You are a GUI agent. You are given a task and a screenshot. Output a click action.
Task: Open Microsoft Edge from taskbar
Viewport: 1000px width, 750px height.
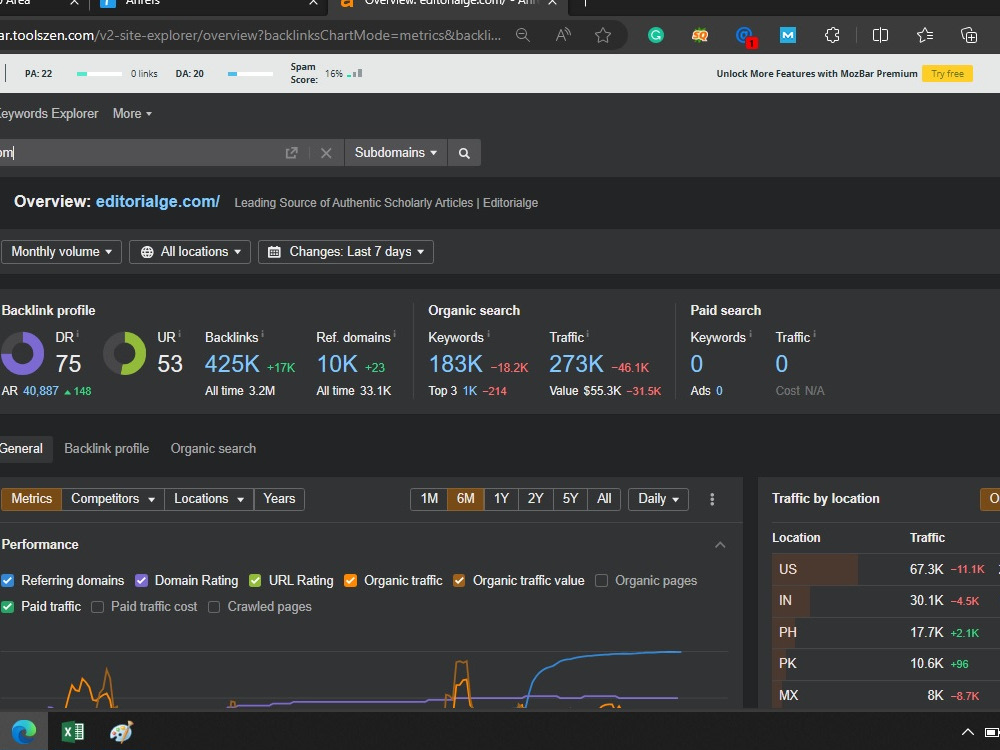[x=24, y=732]
